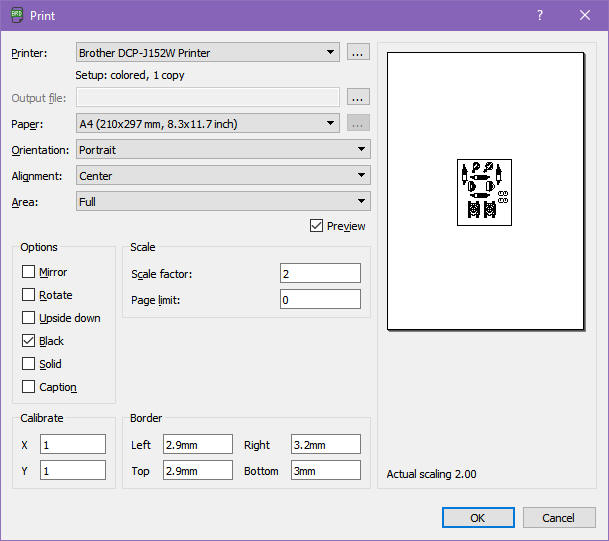Browse for output file with ellipsis button

(x=359, y=97)
